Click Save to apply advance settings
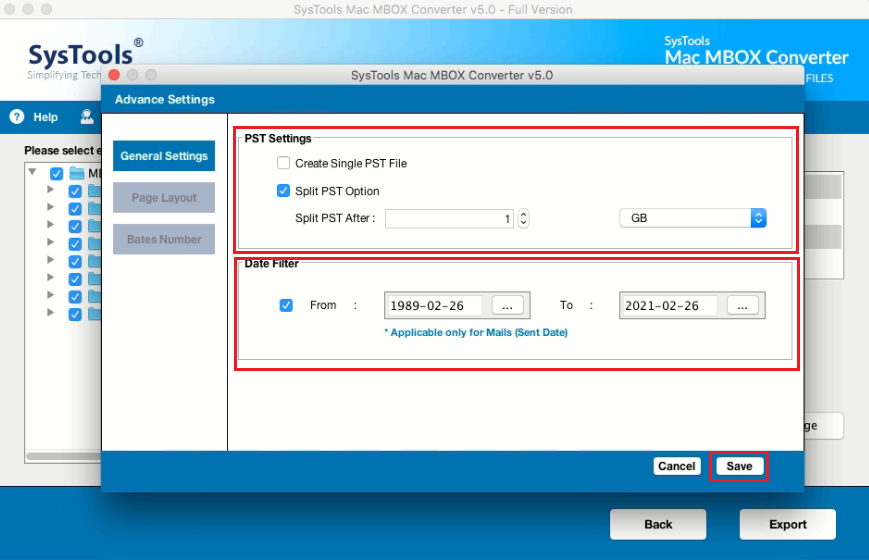Image resolution: width=869 pixels, height=560 pixels. click(739, 466)
